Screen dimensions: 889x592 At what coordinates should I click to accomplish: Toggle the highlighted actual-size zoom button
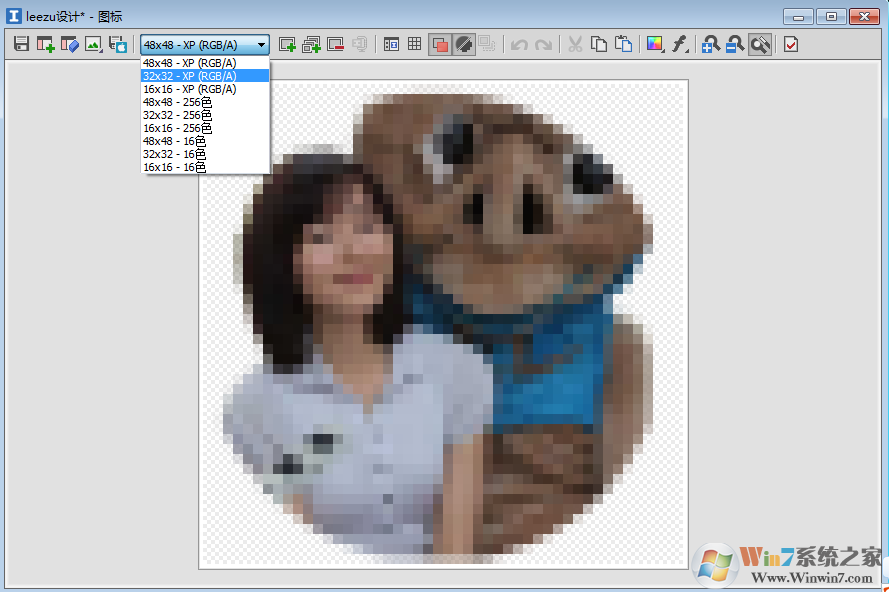760,44
